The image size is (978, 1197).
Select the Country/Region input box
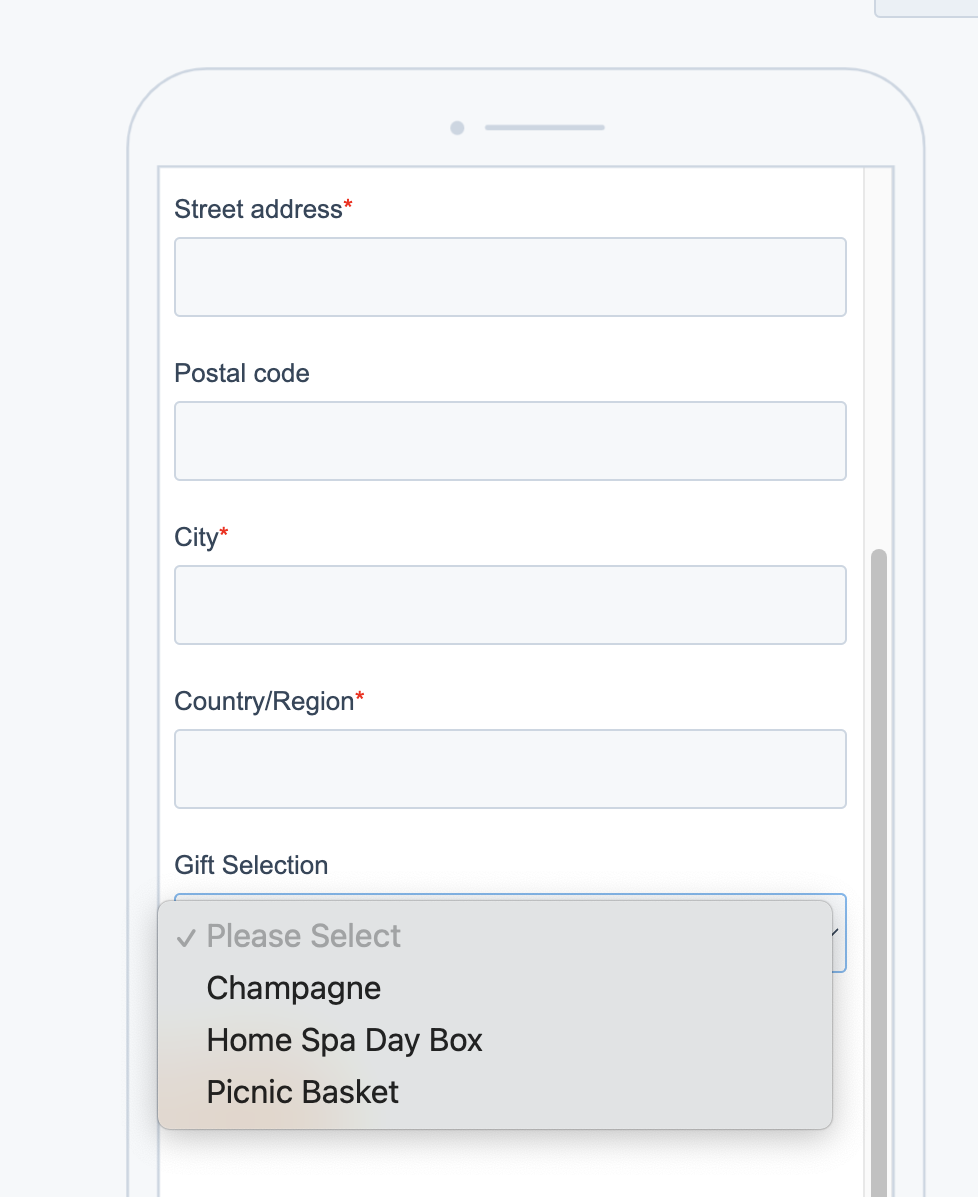[x=510, y=769]
